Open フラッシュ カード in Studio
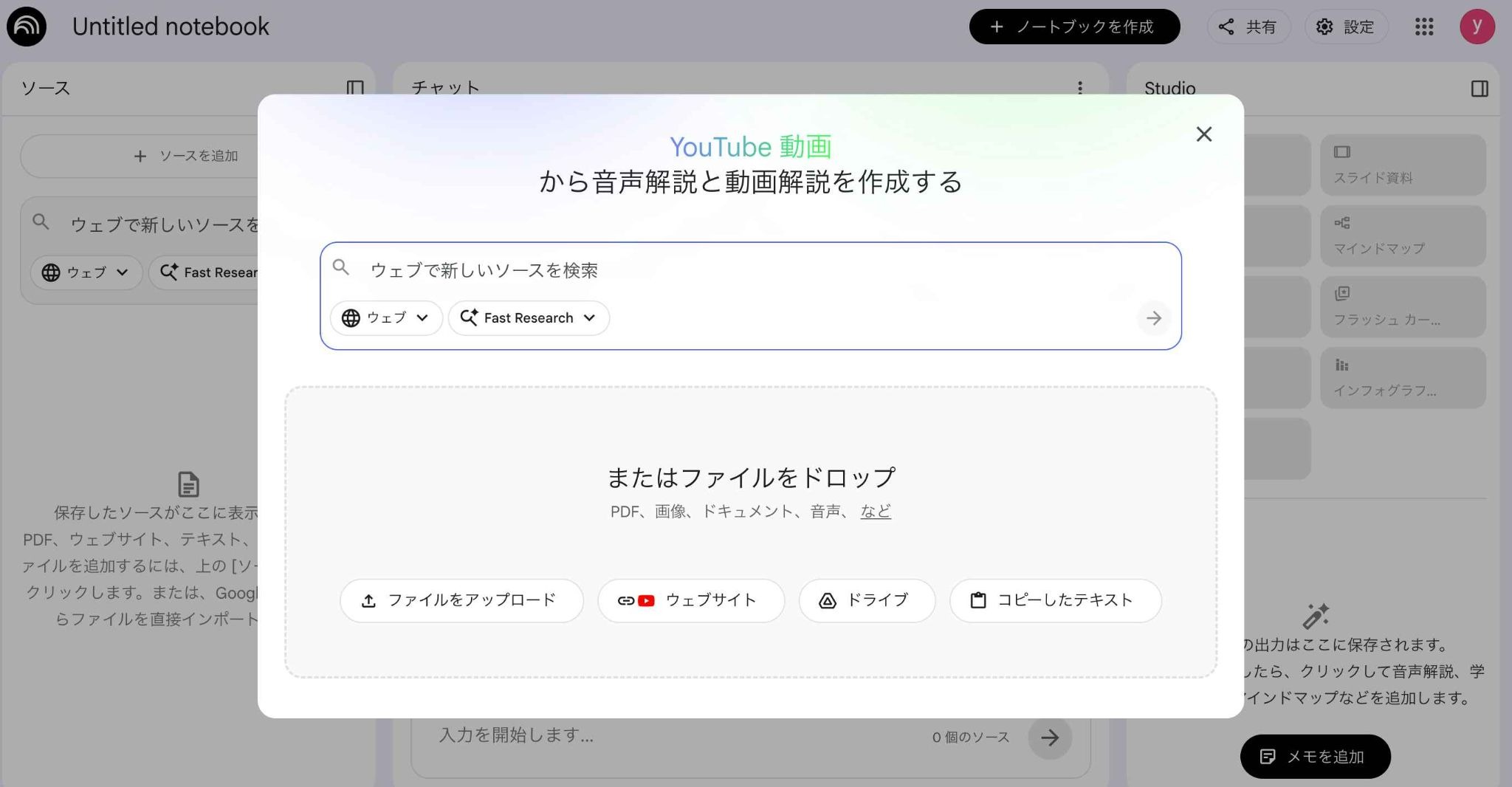Image resolution: width=1512 pixels, height=787 pixels. pyautogui.click(x=1403, y=306)
